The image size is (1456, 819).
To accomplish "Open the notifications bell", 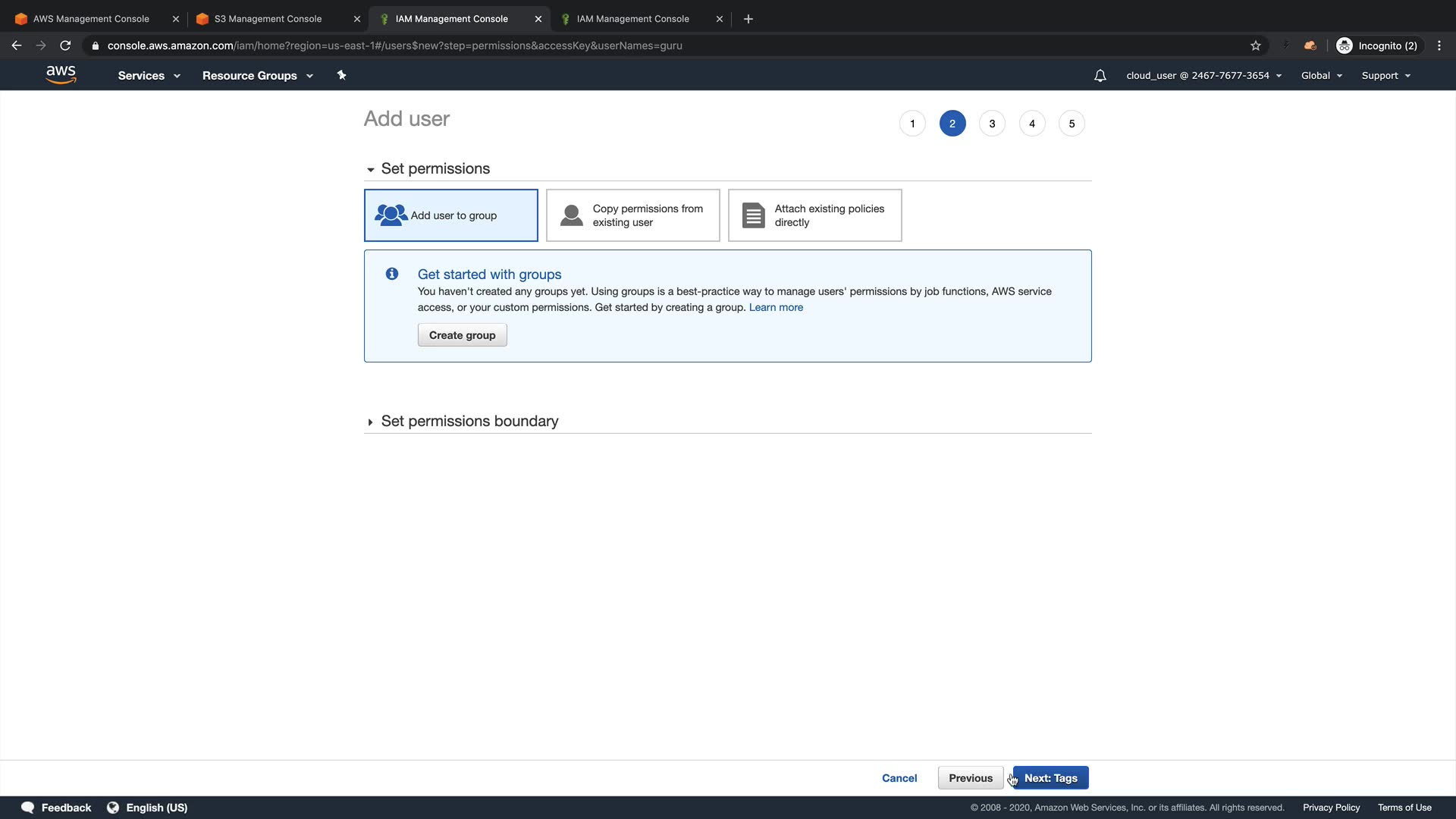I will (1100, 76).
